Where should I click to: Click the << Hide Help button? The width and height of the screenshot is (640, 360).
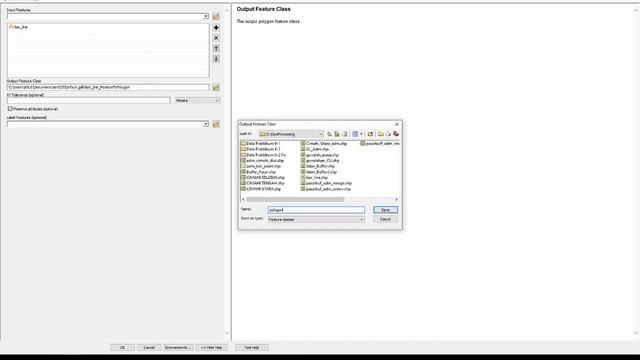(211, 348)
